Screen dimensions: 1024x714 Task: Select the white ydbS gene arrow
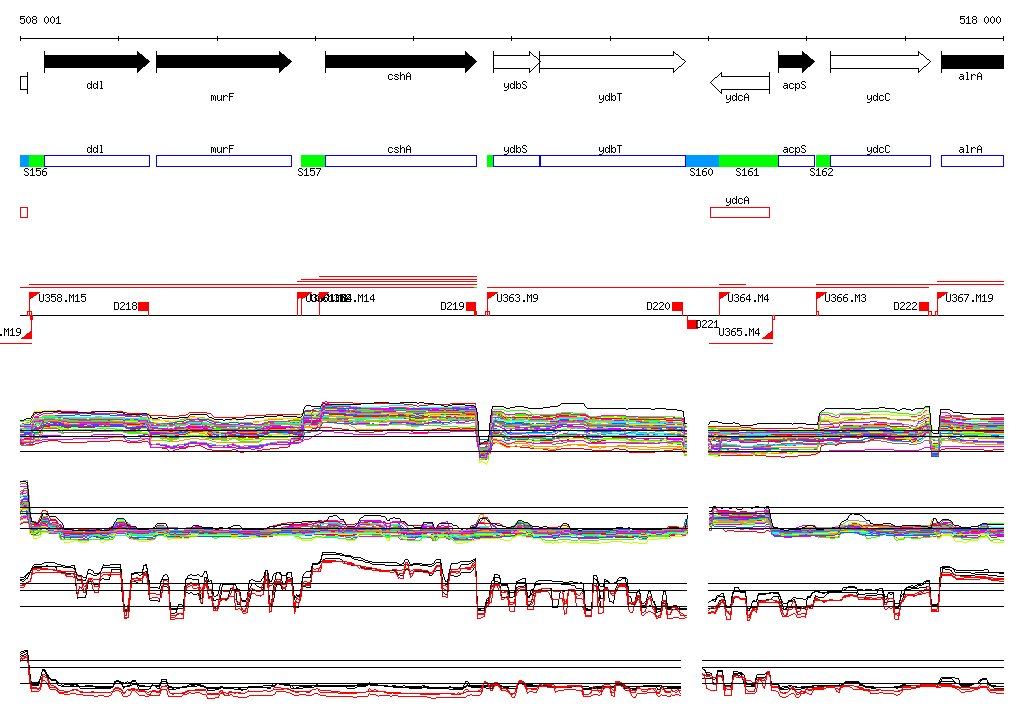(x=517, y=62)
